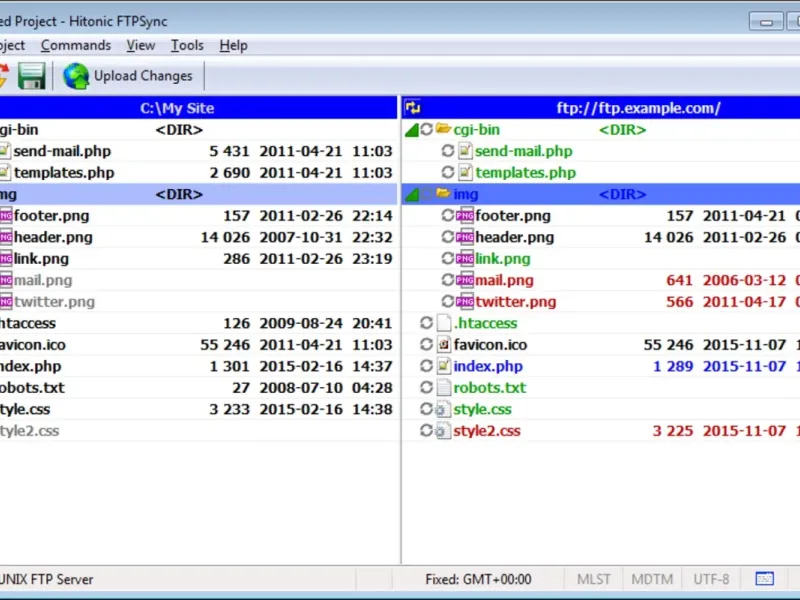Image resolution: width=800 pixels, height=600 pixels.
Task: Toggle the MLST status bar indicator
Action: point(594,579)
